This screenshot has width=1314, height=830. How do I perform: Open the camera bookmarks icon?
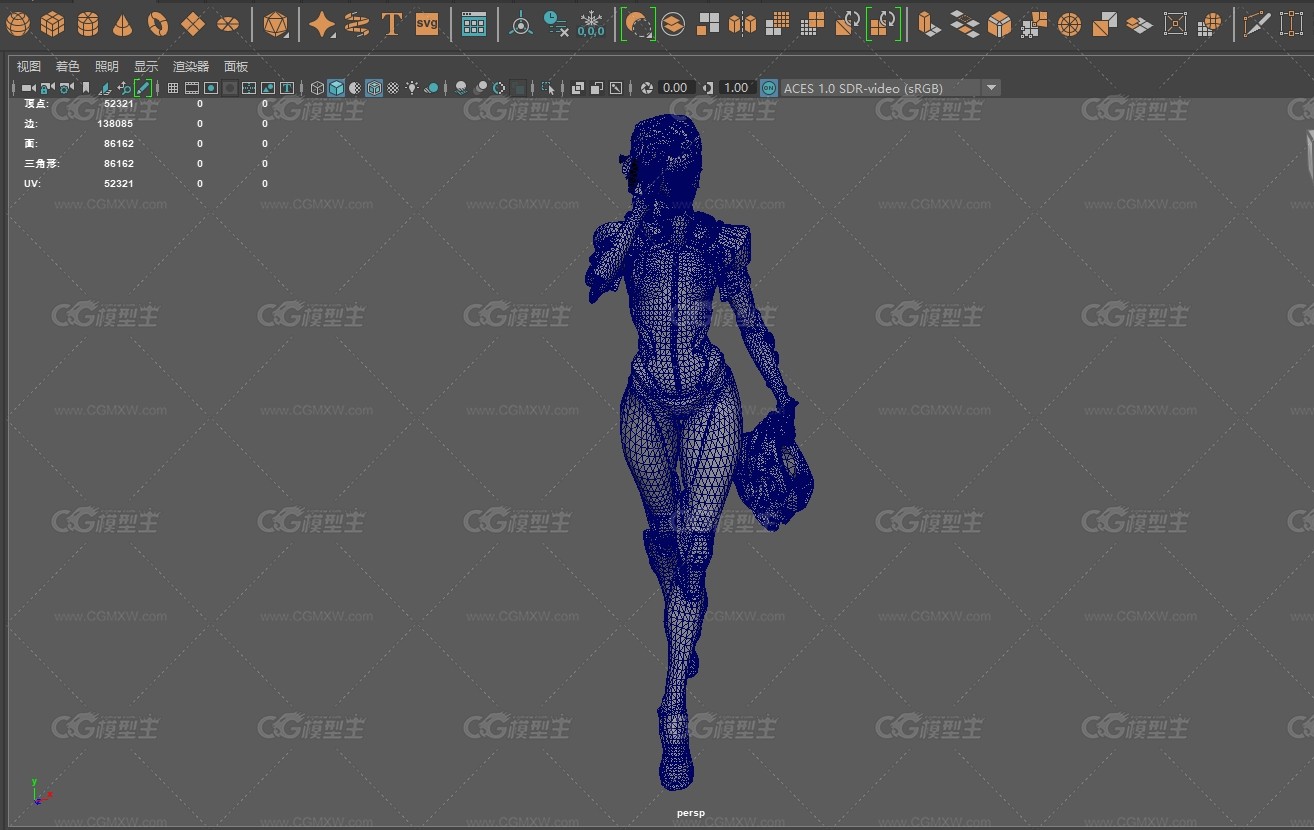(x=85, y=88)
